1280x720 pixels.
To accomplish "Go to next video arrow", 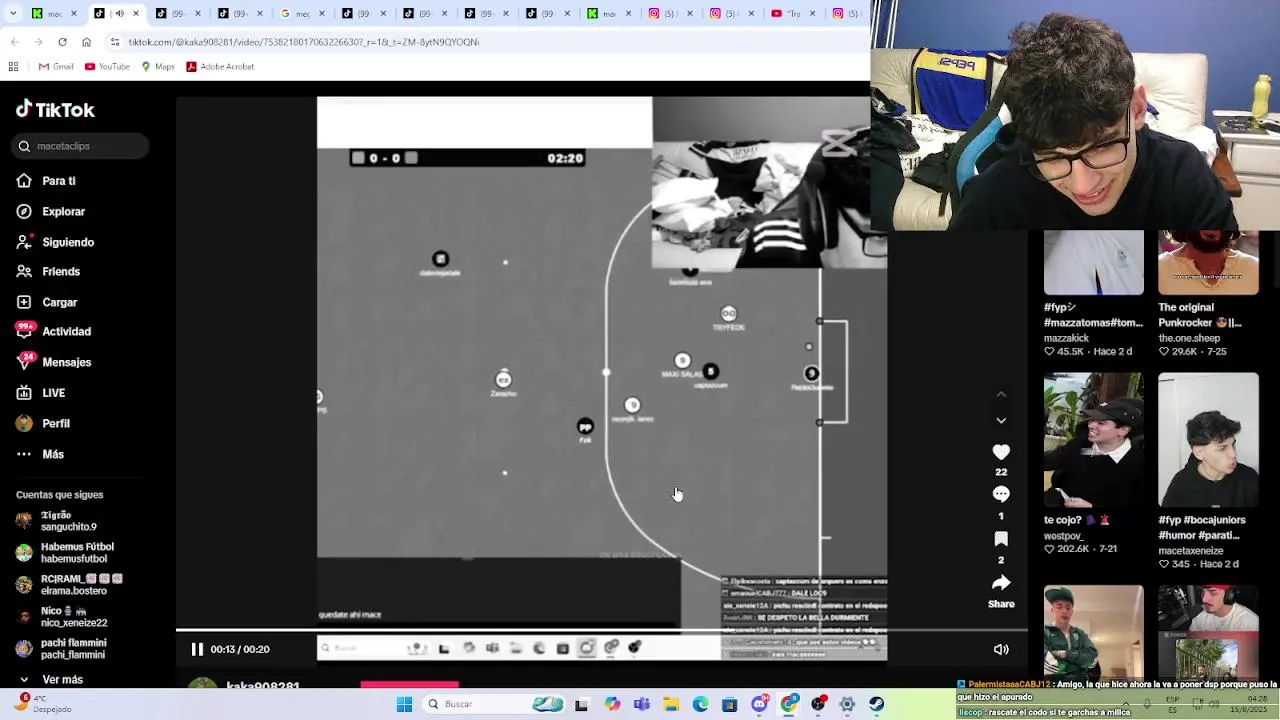I will pos(1001,421).
